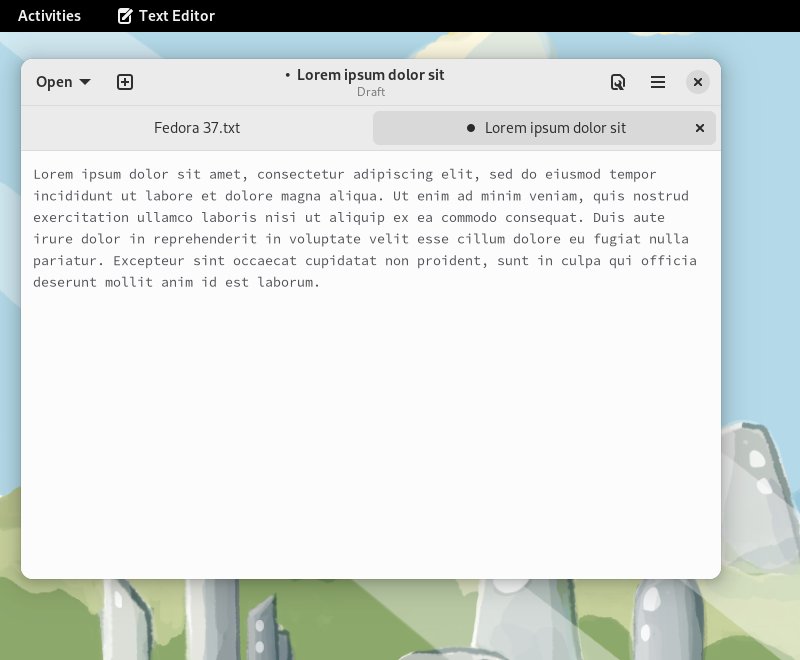Screen dimensions: 800x660
Task: Click the header title 'Lorem ipsum dolor sit'
Action: (x=371, y=75)
